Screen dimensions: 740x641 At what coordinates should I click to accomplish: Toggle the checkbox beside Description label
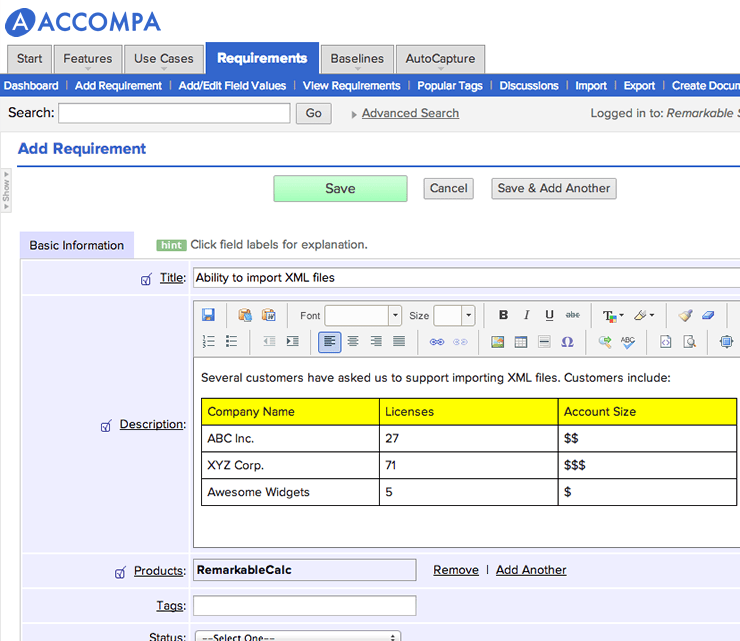tap(107, 426)
